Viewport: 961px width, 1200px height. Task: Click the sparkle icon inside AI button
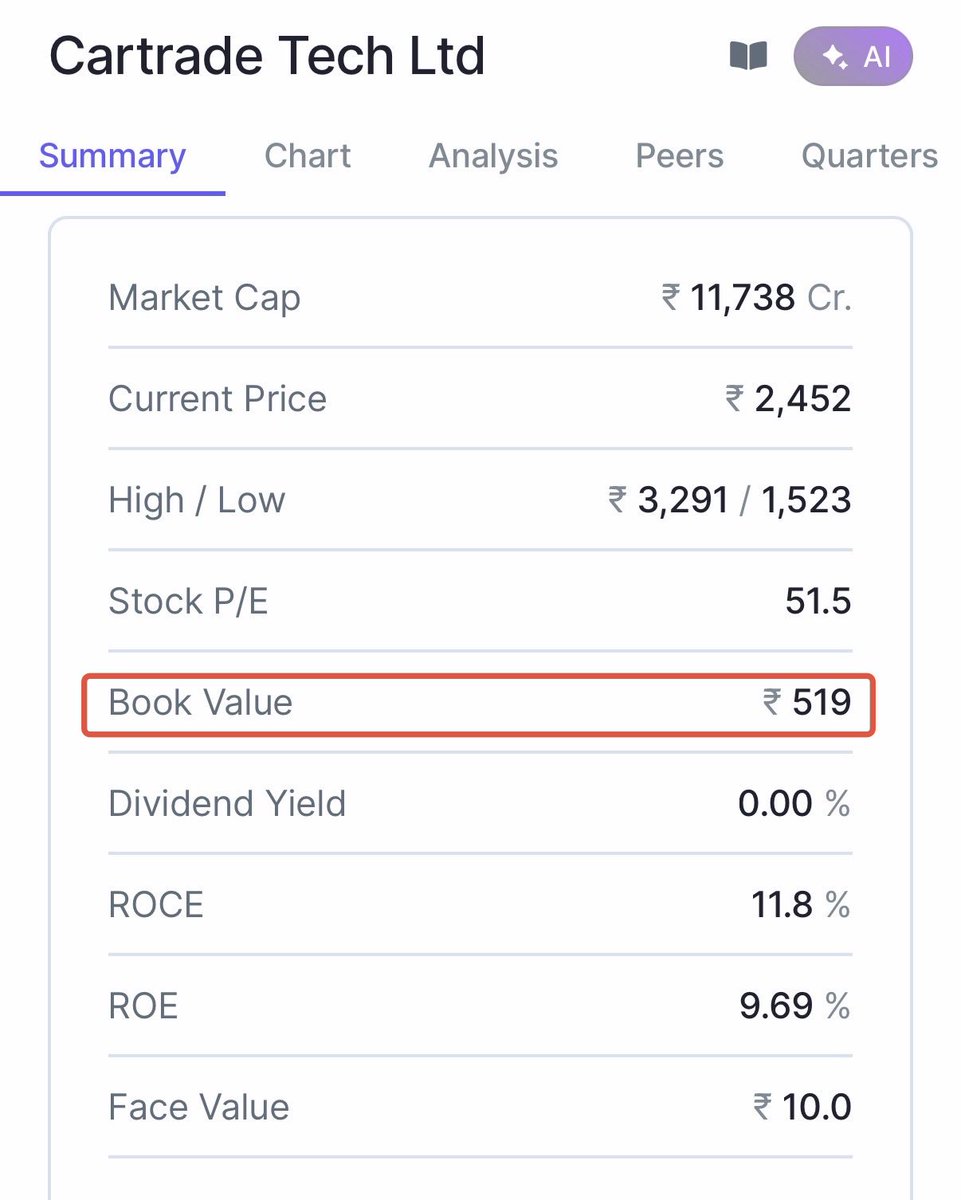834,58
